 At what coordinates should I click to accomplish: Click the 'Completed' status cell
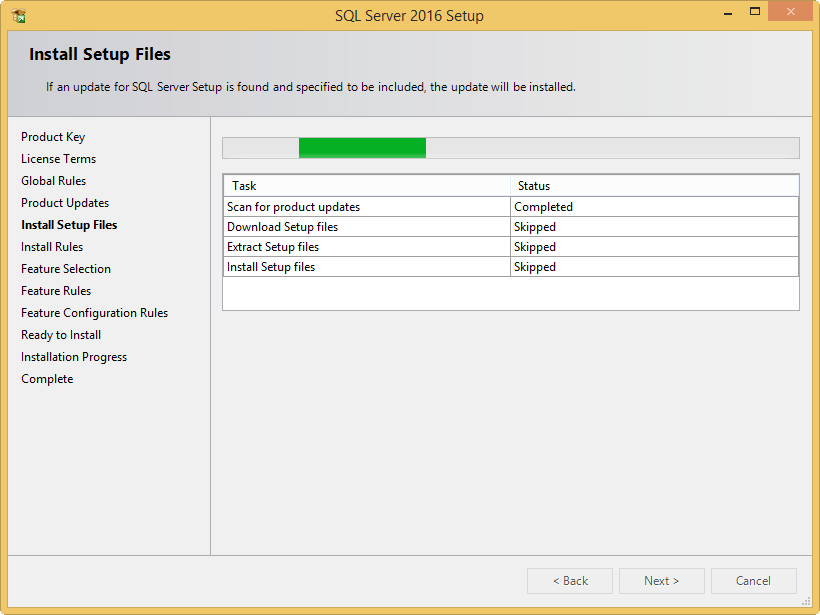tap(655, 207)
